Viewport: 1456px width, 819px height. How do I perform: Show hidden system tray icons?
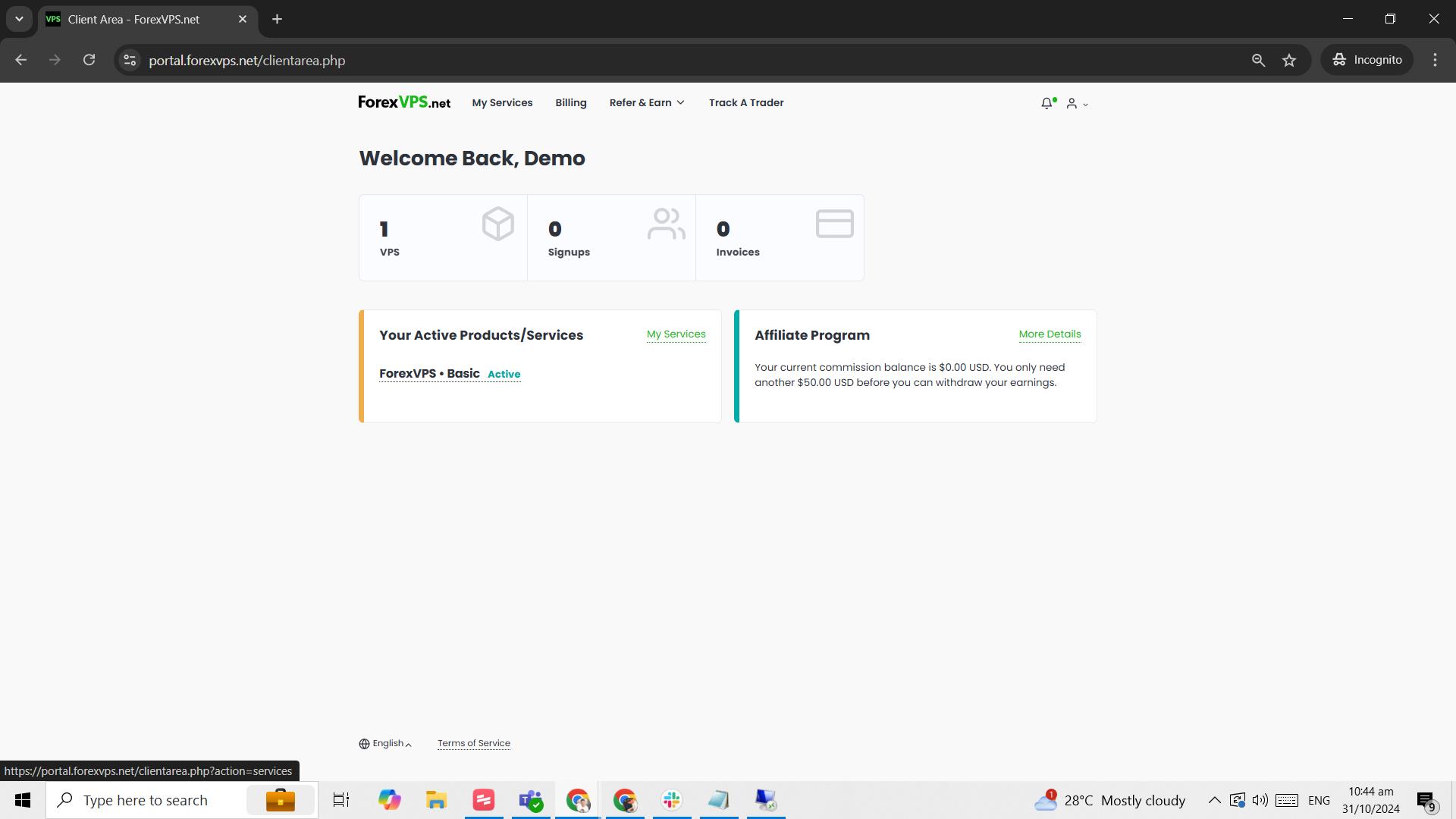pos(1214,800)
